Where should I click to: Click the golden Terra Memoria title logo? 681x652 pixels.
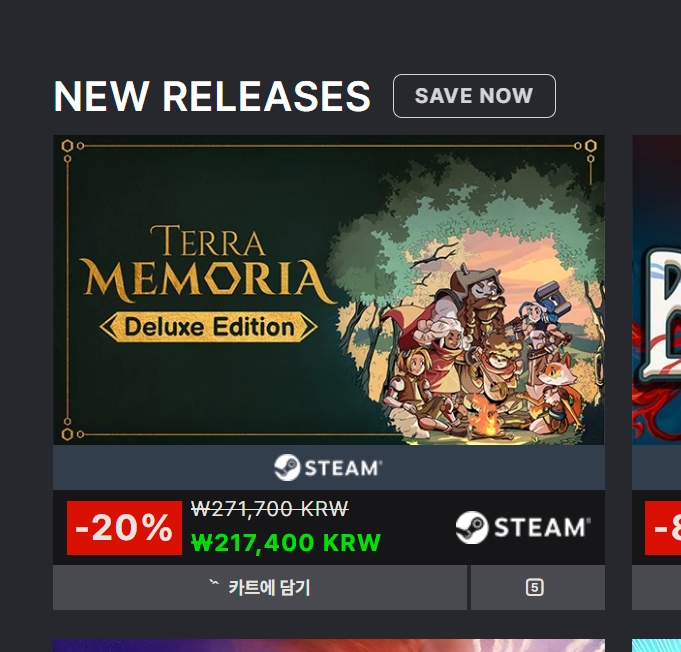point(208,264)
